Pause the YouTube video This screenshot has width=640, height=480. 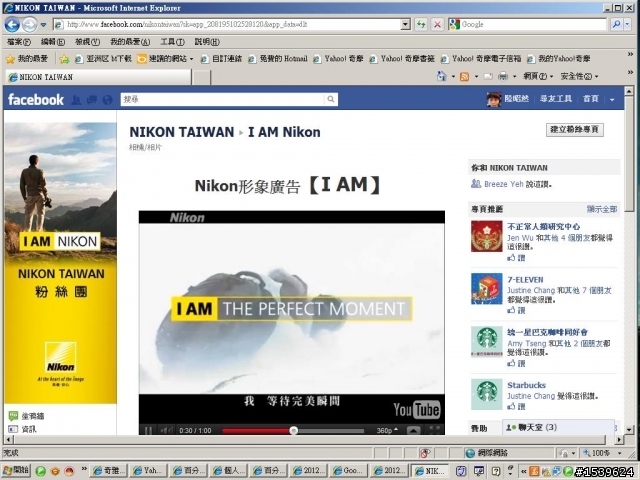(x=149, y=430)
